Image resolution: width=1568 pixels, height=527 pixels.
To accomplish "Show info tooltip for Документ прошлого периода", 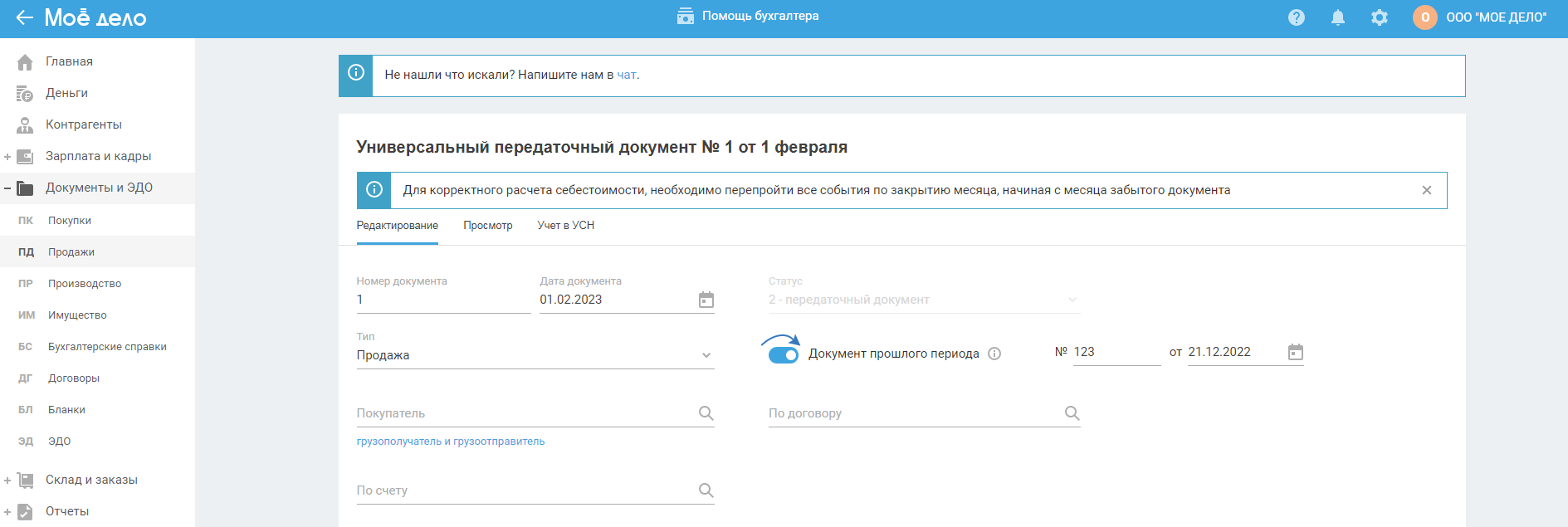I will [x=994, y=354].
